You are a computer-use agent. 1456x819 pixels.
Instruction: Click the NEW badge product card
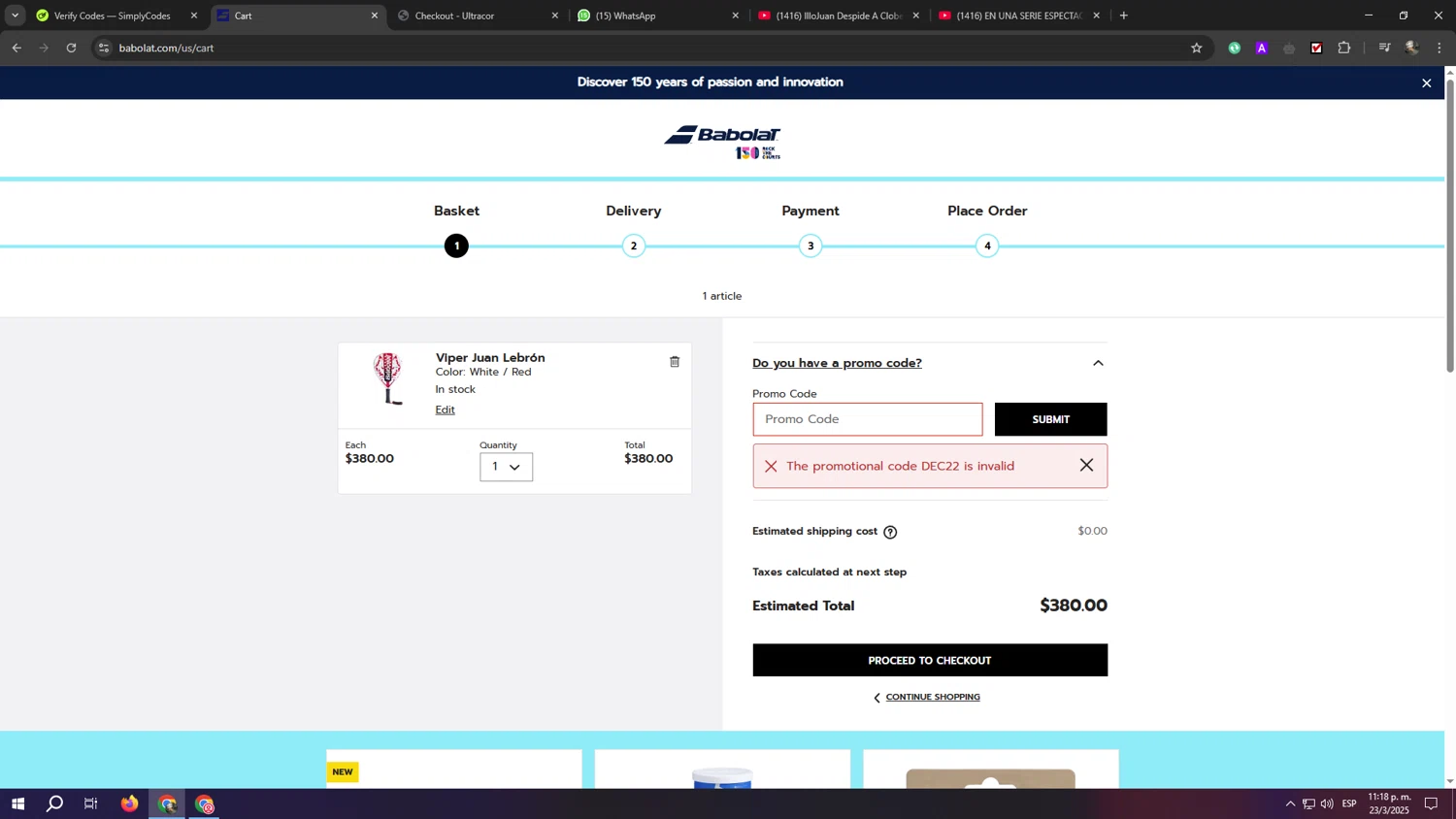454,769
